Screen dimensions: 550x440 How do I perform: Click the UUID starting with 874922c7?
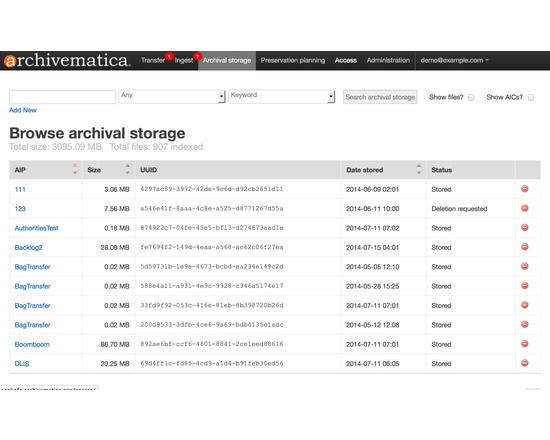[x=212, y=227]
